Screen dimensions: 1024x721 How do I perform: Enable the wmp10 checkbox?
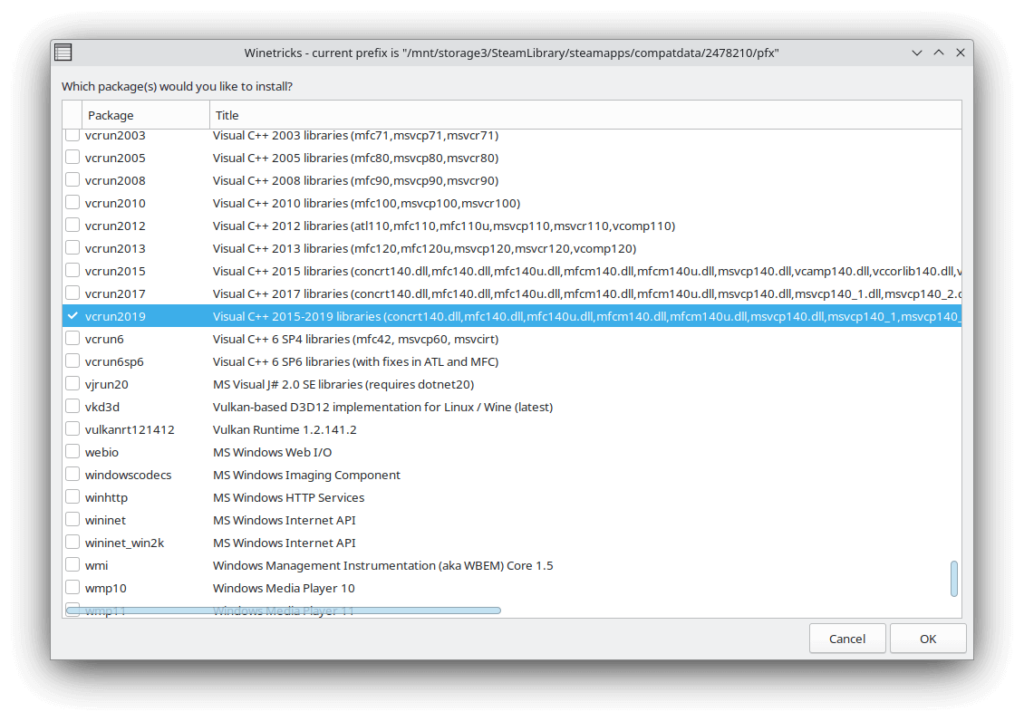pyautogui.click(x=72, y=587)
